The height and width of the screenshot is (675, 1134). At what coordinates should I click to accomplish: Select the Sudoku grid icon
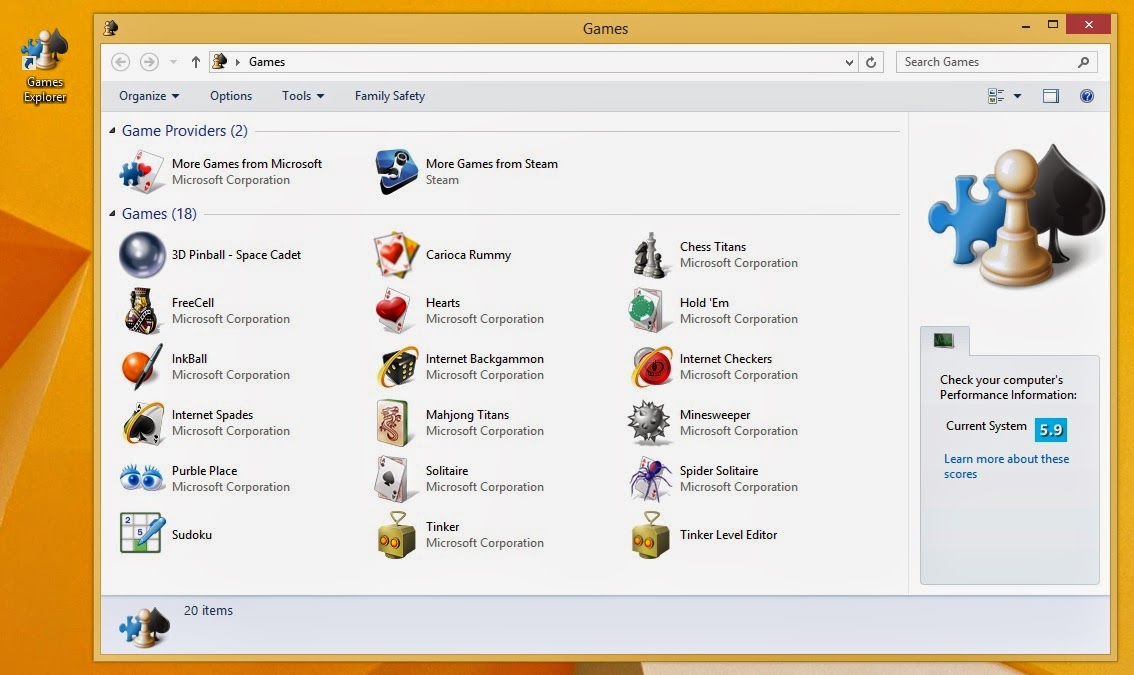click(142, 532)
